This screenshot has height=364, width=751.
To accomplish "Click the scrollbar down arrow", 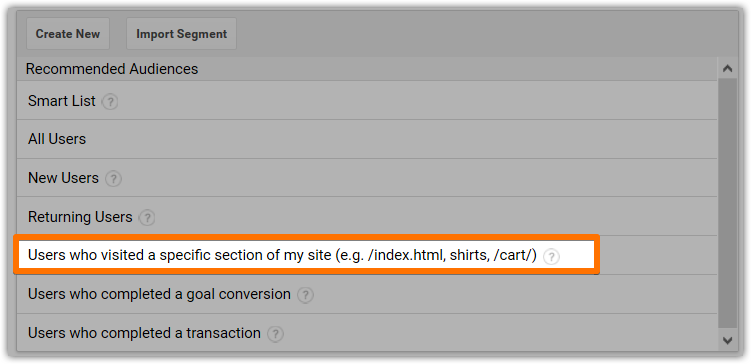I will pos(728,341).
